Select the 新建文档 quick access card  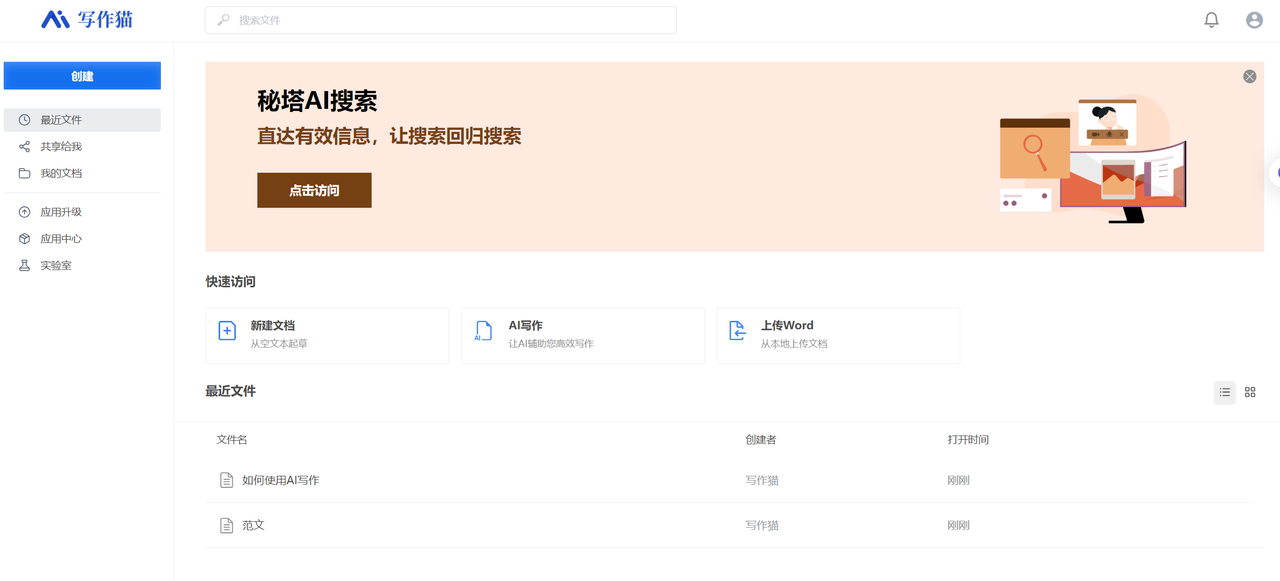(x=327, y=335)
